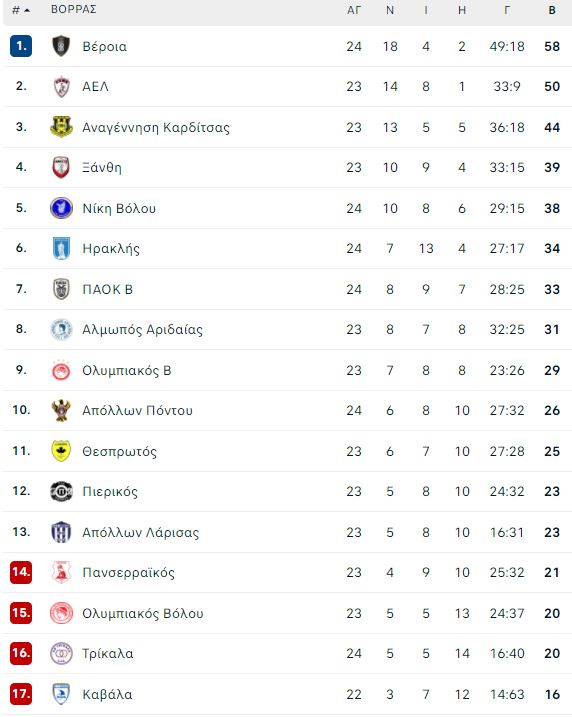Open the ΠΑΟΚ Β crest icon
572x717 pixels.
(61, 289)
